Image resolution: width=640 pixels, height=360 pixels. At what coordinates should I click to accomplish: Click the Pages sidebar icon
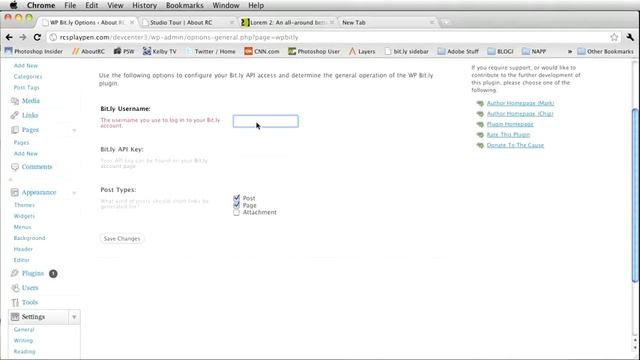click(x=15, y=130)
